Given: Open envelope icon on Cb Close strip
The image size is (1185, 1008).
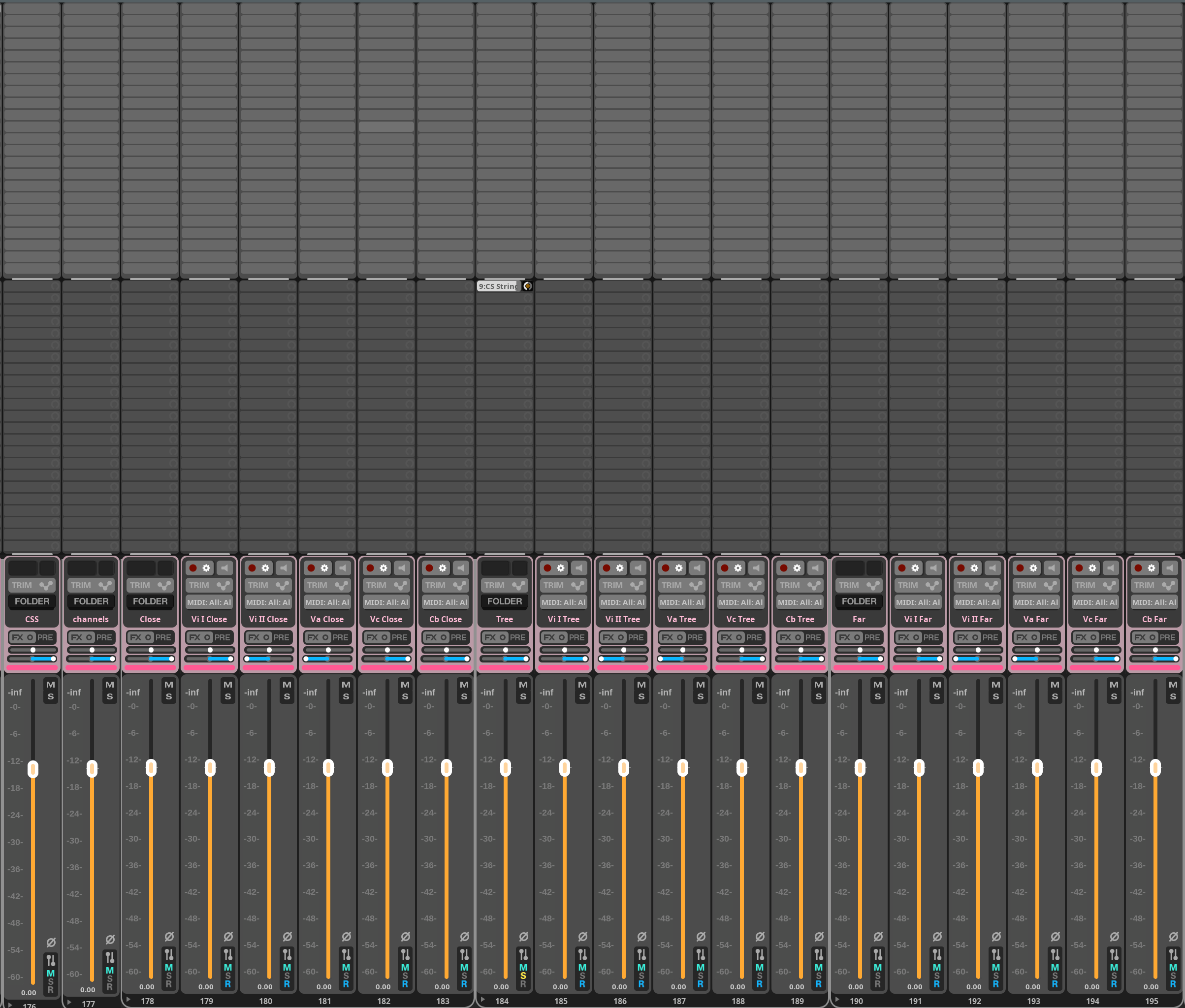Looking at the screenshot, I should [460, 585].
